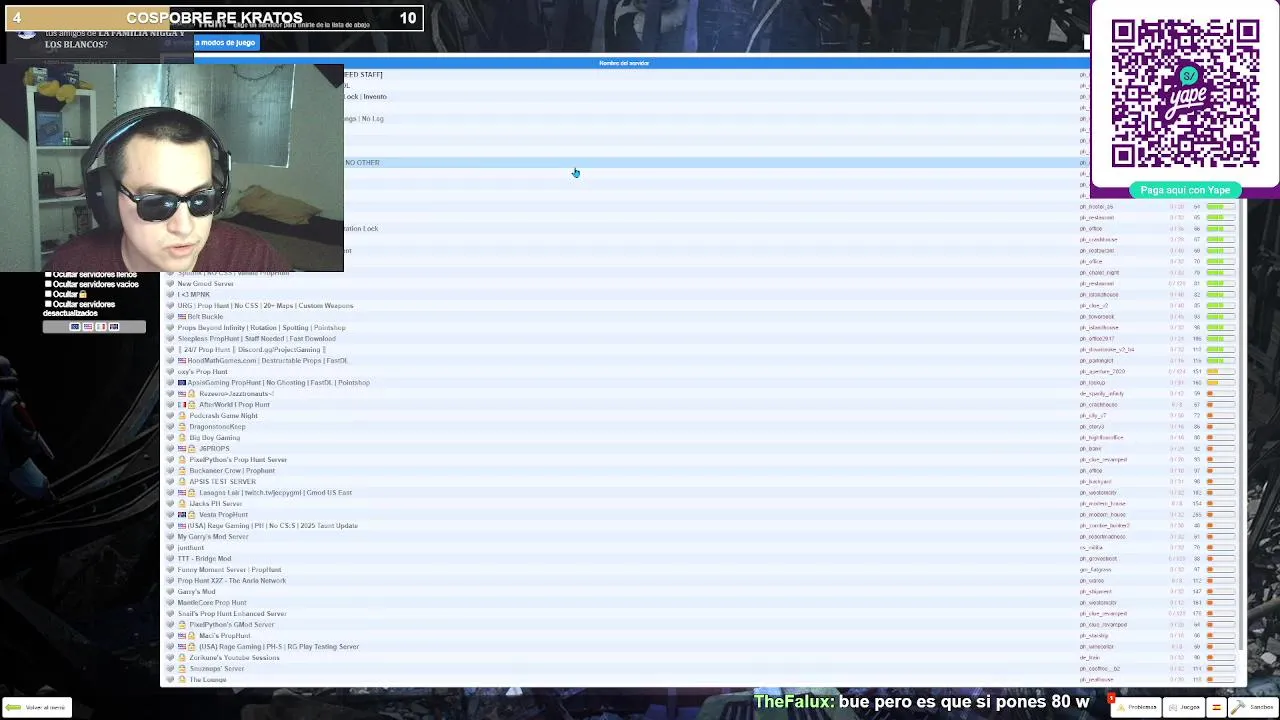Select My Garry's Mod Server

coord(213,537)
